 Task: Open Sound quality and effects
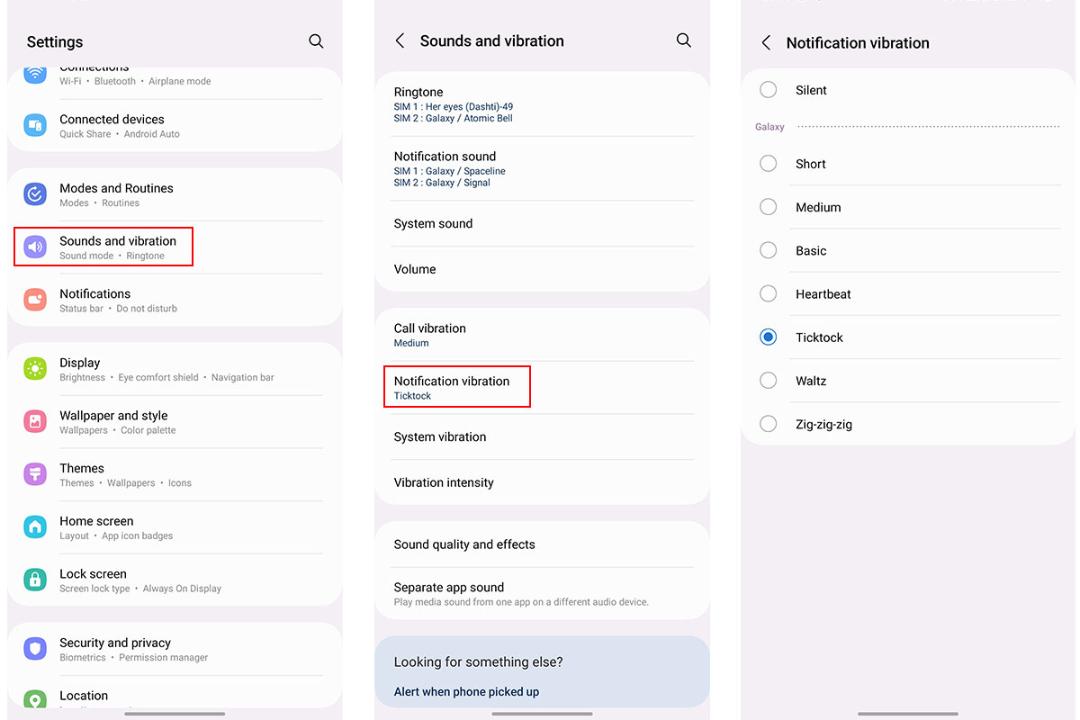[542, 544]
